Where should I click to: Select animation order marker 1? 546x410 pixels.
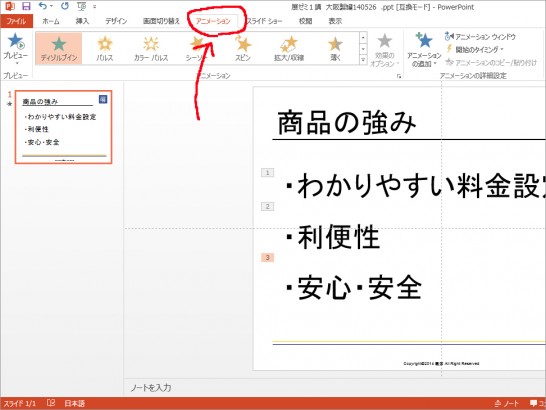pos(267,172)
